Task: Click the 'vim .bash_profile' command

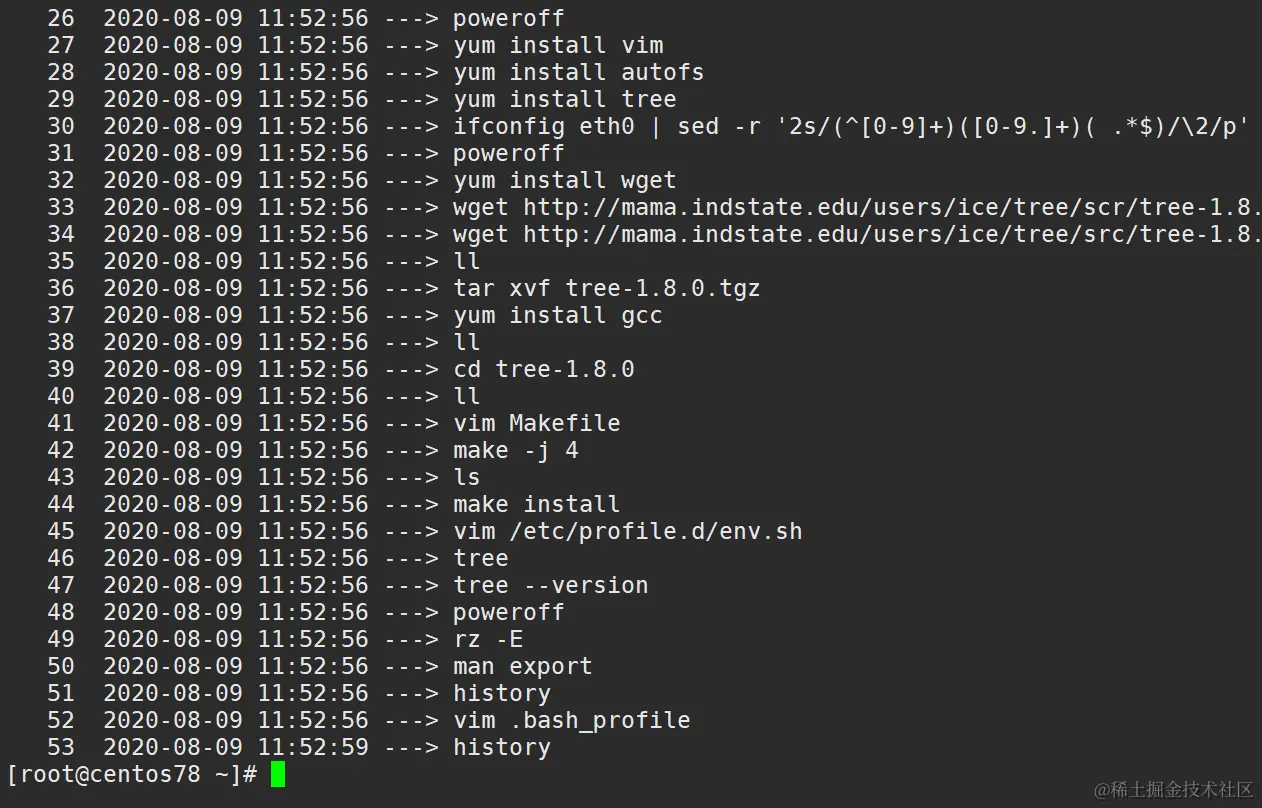Action: [x=571, y=720]
